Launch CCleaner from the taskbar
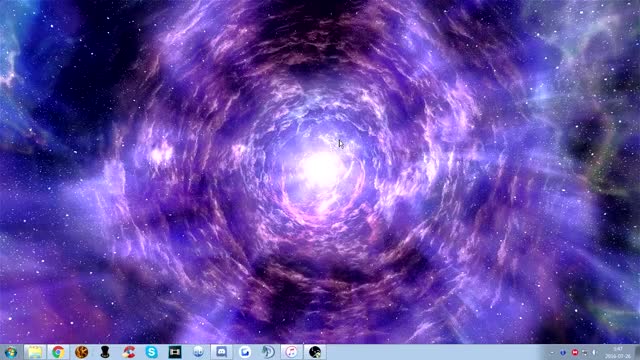640x360 pixels. point(129,352)
